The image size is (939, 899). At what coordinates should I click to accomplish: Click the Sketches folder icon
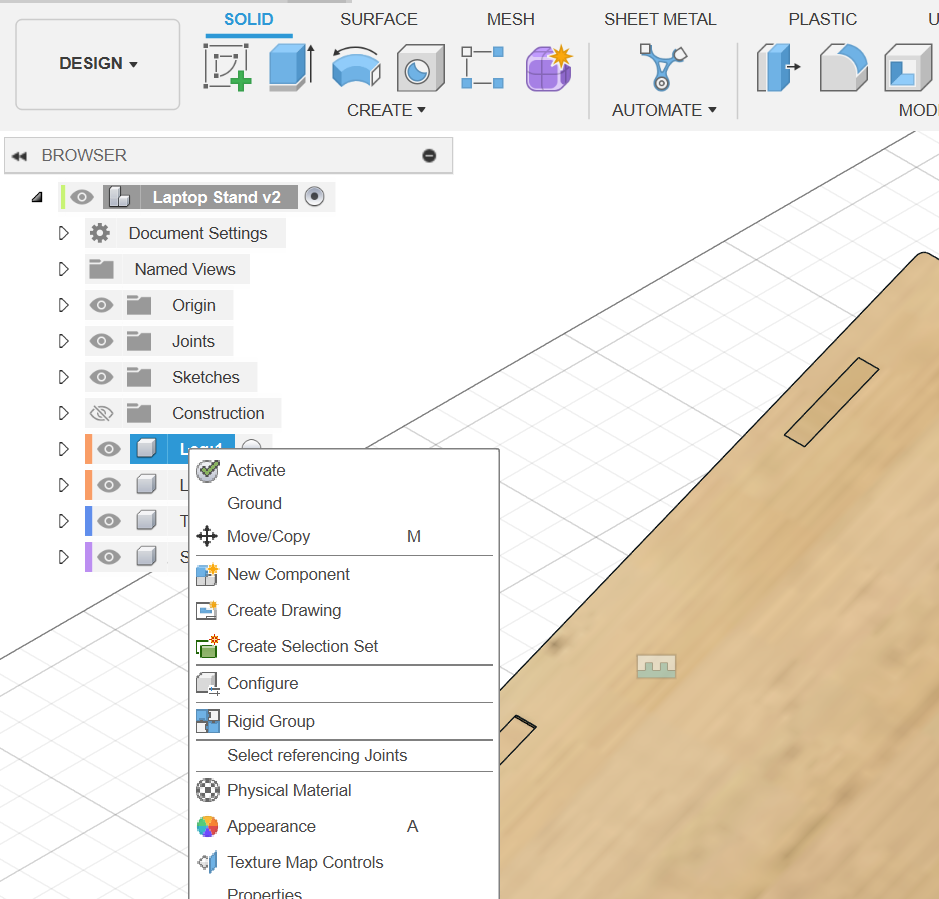point(139,377)
